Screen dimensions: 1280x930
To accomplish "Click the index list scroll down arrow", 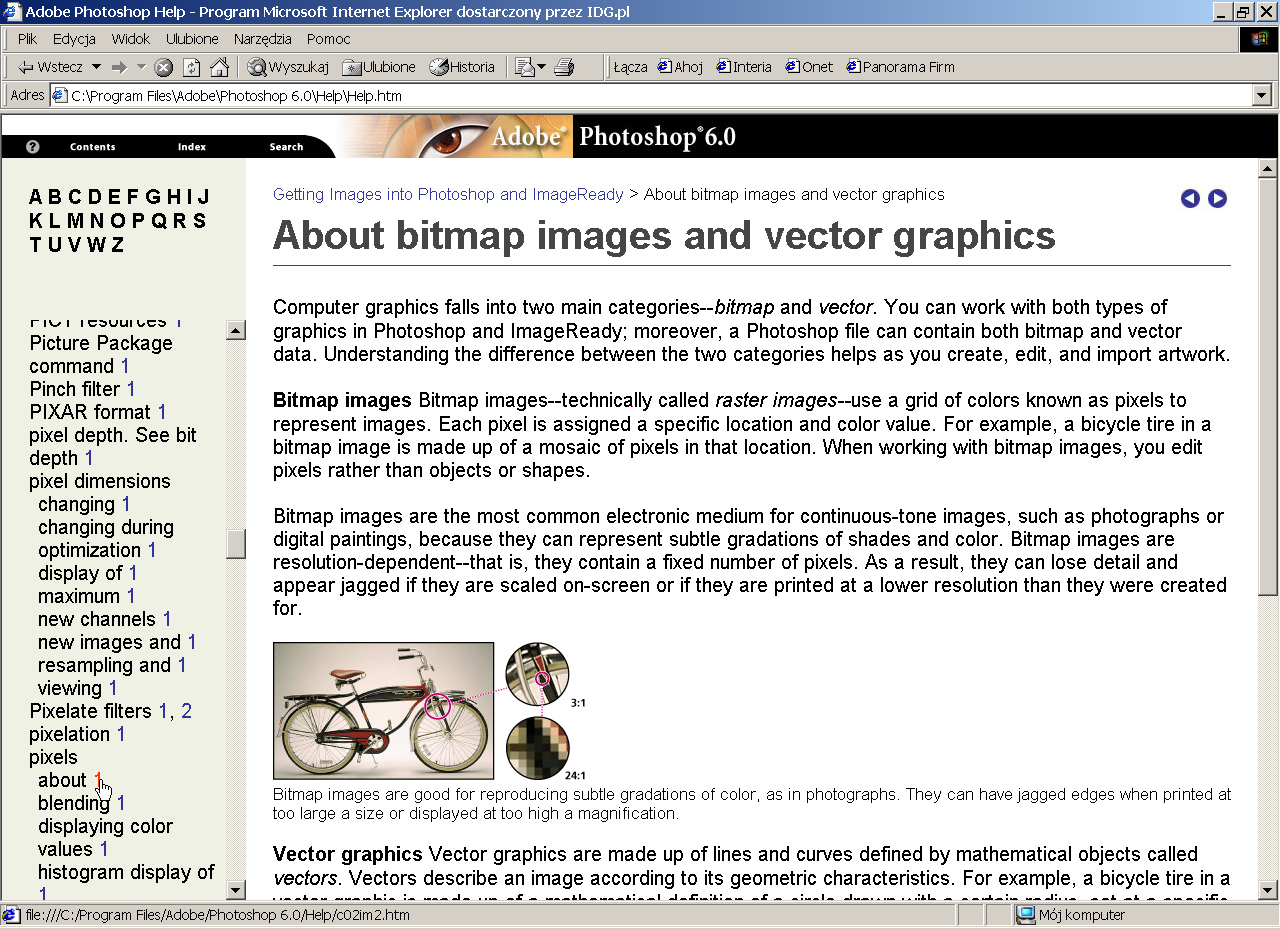I will point(236,889).
